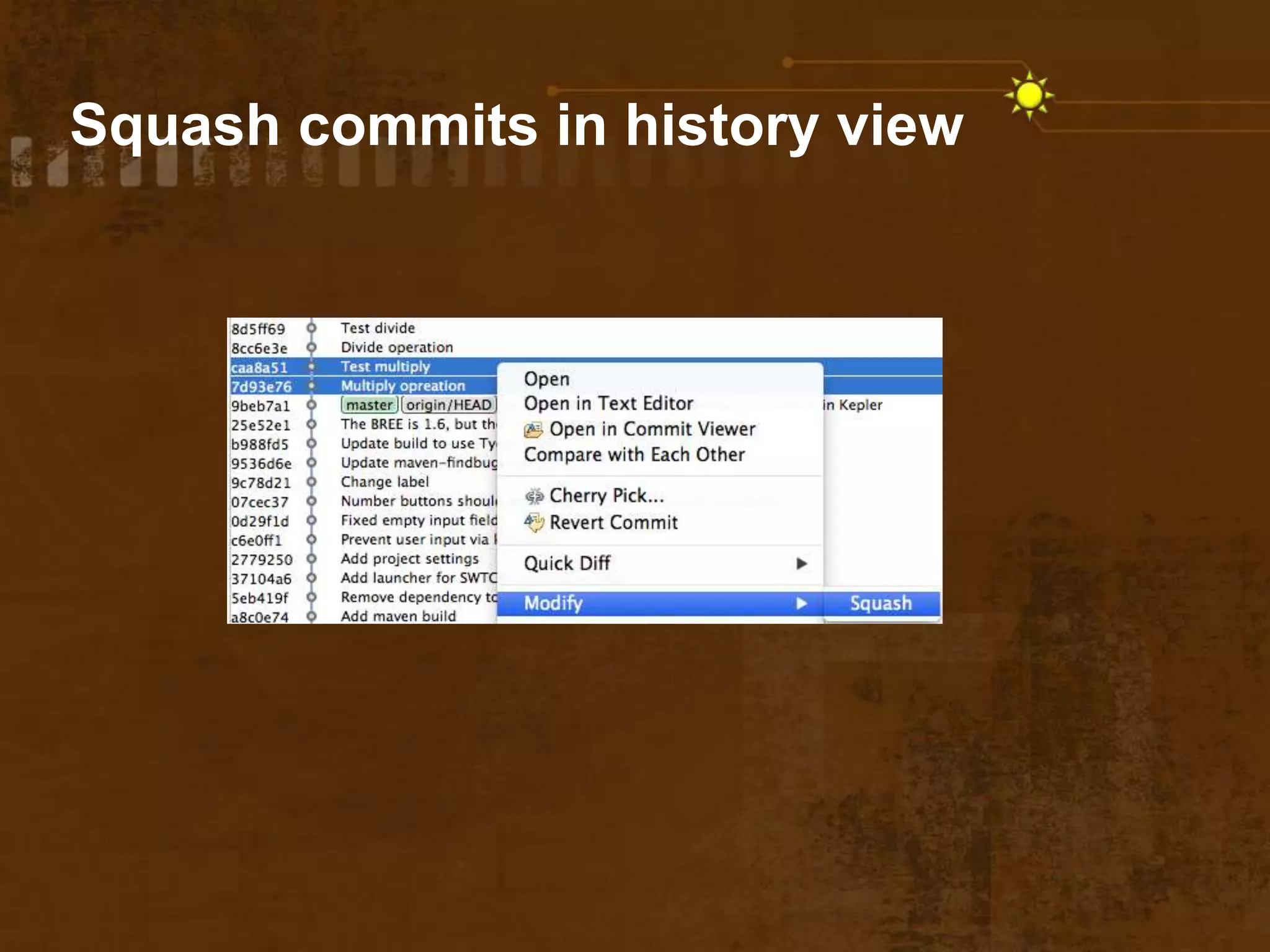
Task: Select commit 9c78d21 Change label
Action: point(363,482)
